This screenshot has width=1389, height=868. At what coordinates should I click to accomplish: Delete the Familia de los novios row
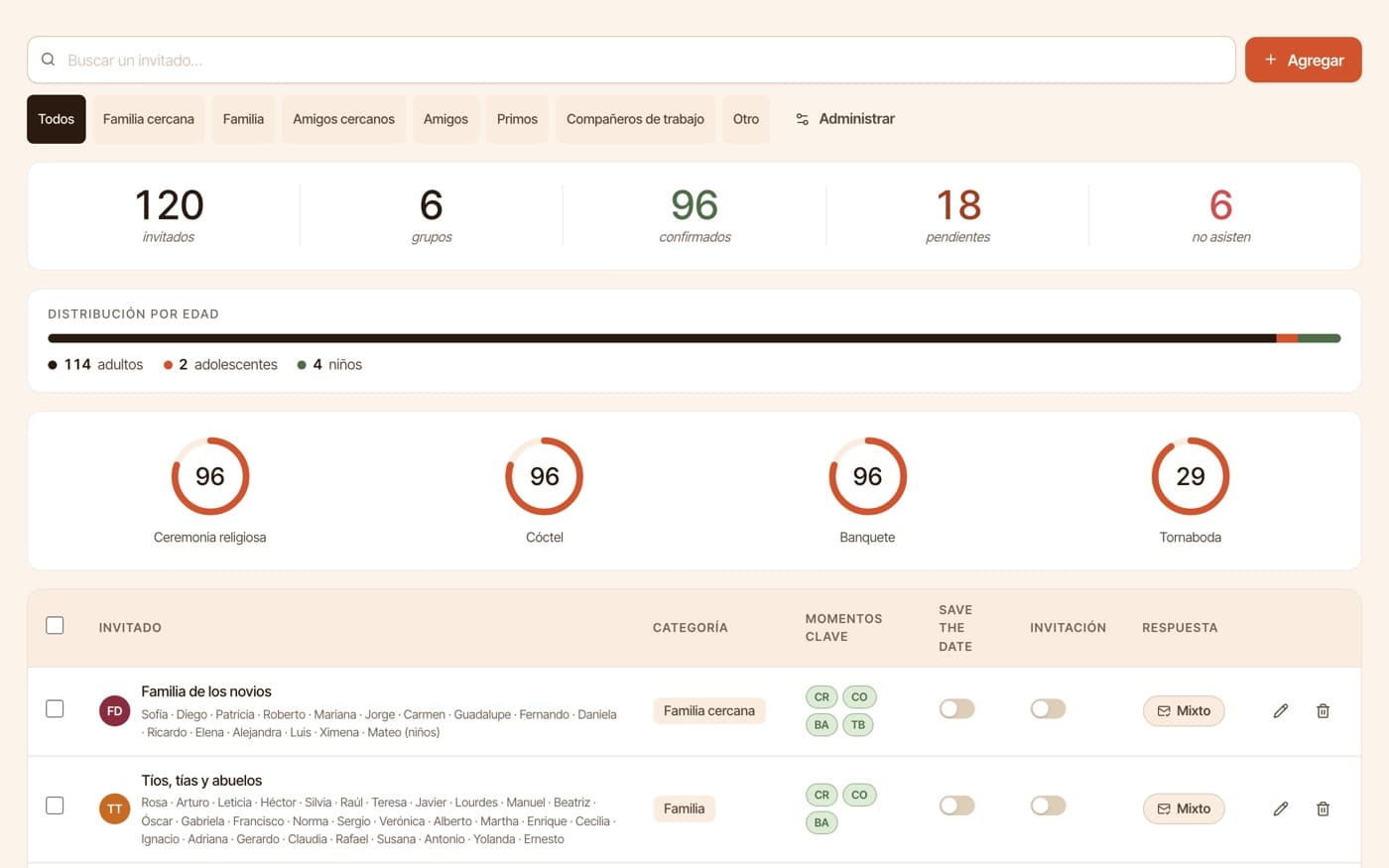click(1323, 710)
